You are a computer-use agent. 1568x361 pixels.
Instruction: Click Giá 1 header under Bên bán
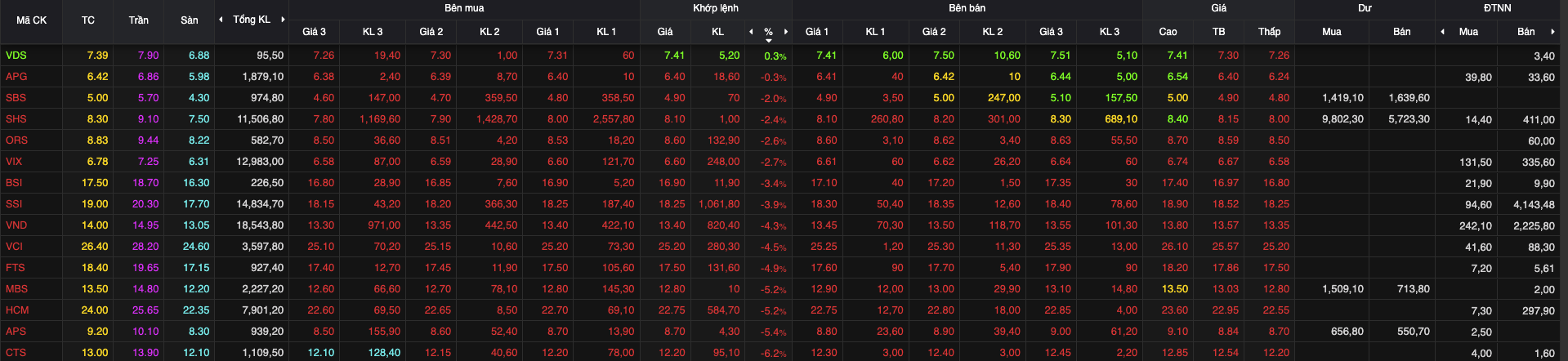pos(816,32)
